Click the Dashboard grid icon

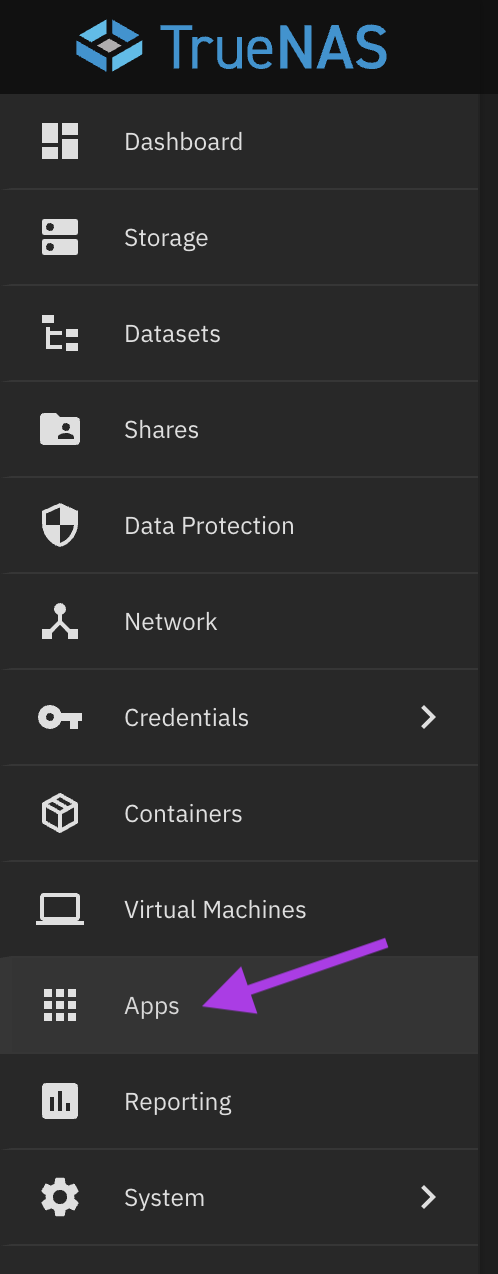point(60,141)
